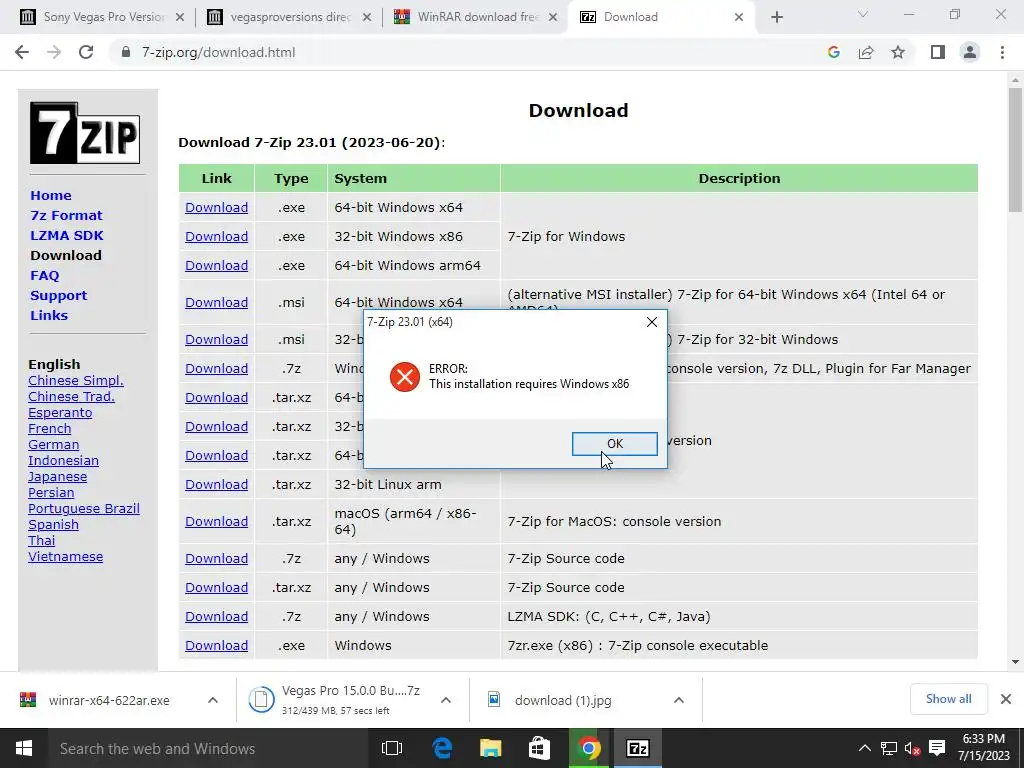Share this page via the share icon

coord(866,52)
